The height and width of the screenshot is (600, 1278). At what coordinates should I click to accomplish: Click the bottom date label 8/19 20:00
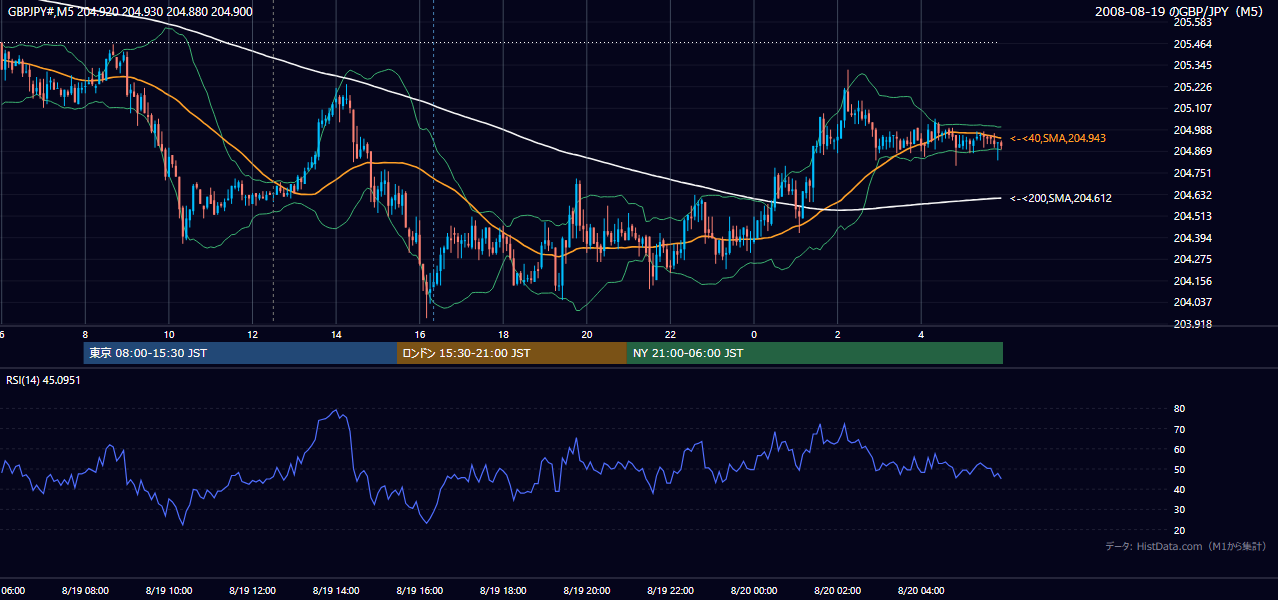[587, 590]
